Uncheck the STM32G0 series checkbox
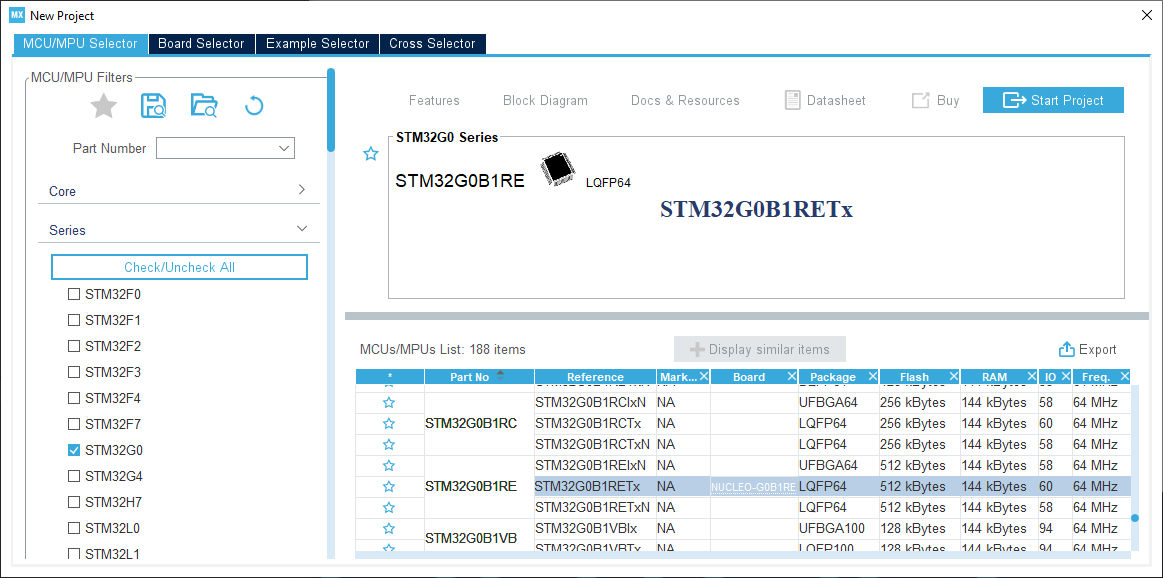This screenshot has width=1163, height=578. (74, 450)
